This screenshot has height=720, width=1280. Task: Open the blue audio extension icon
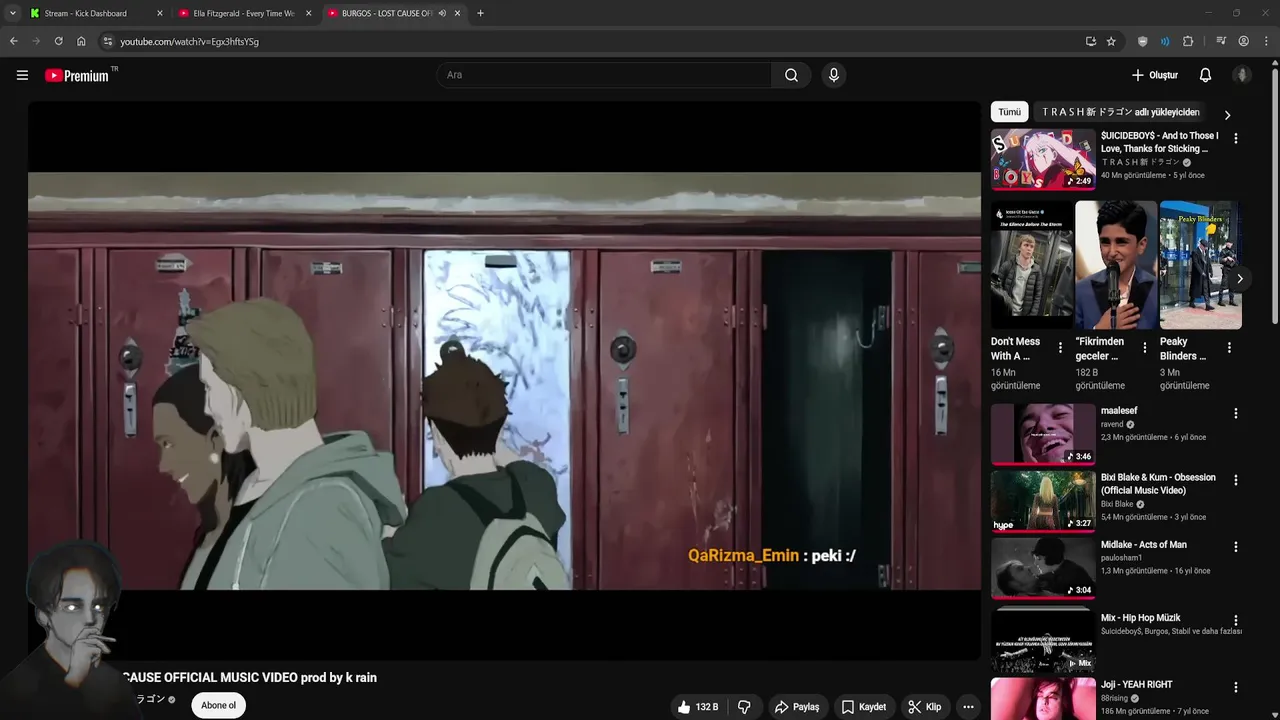tap(1165, 41)
